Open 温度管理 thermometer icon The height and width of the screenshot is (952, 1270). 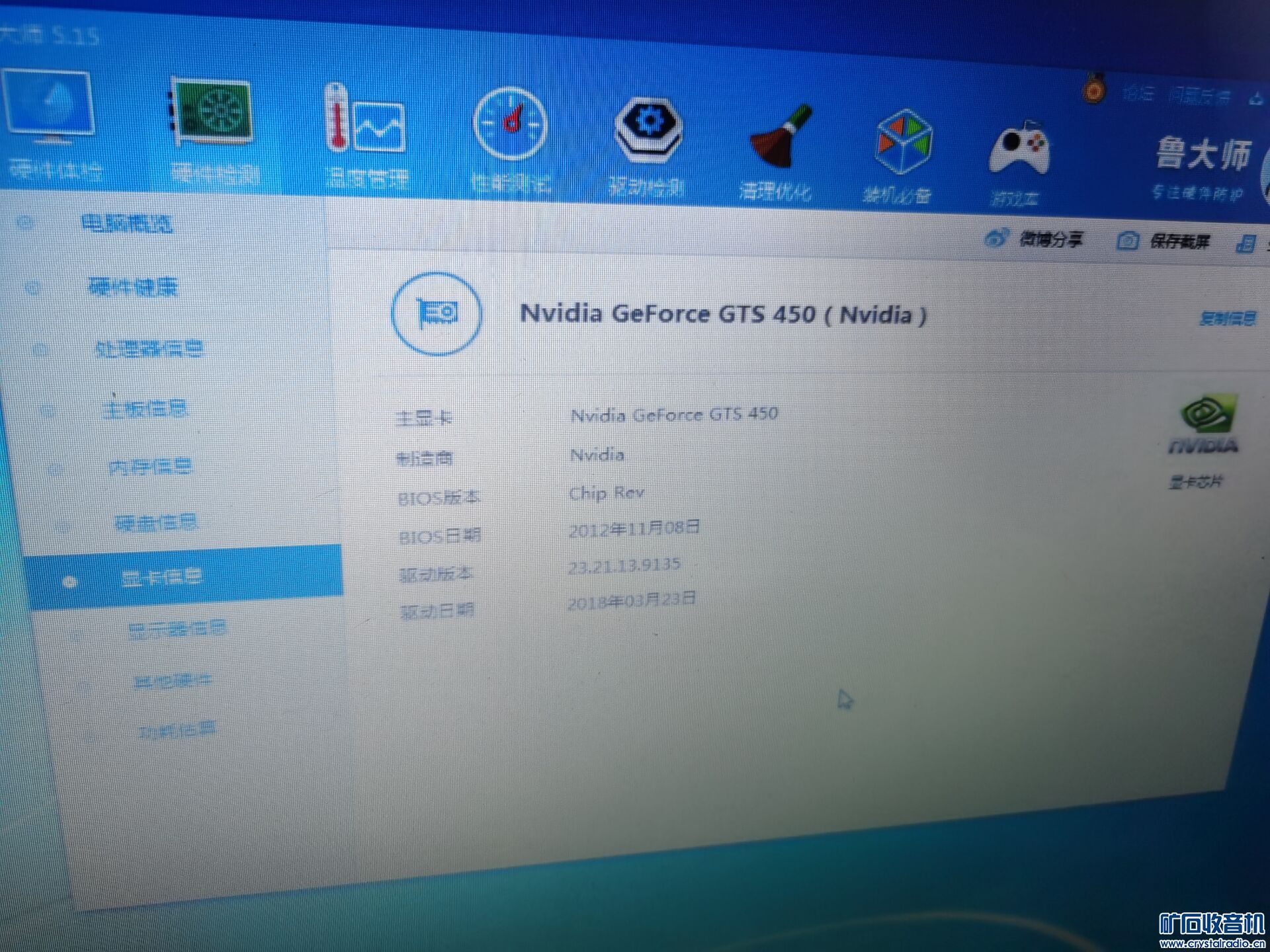[364, 119]
